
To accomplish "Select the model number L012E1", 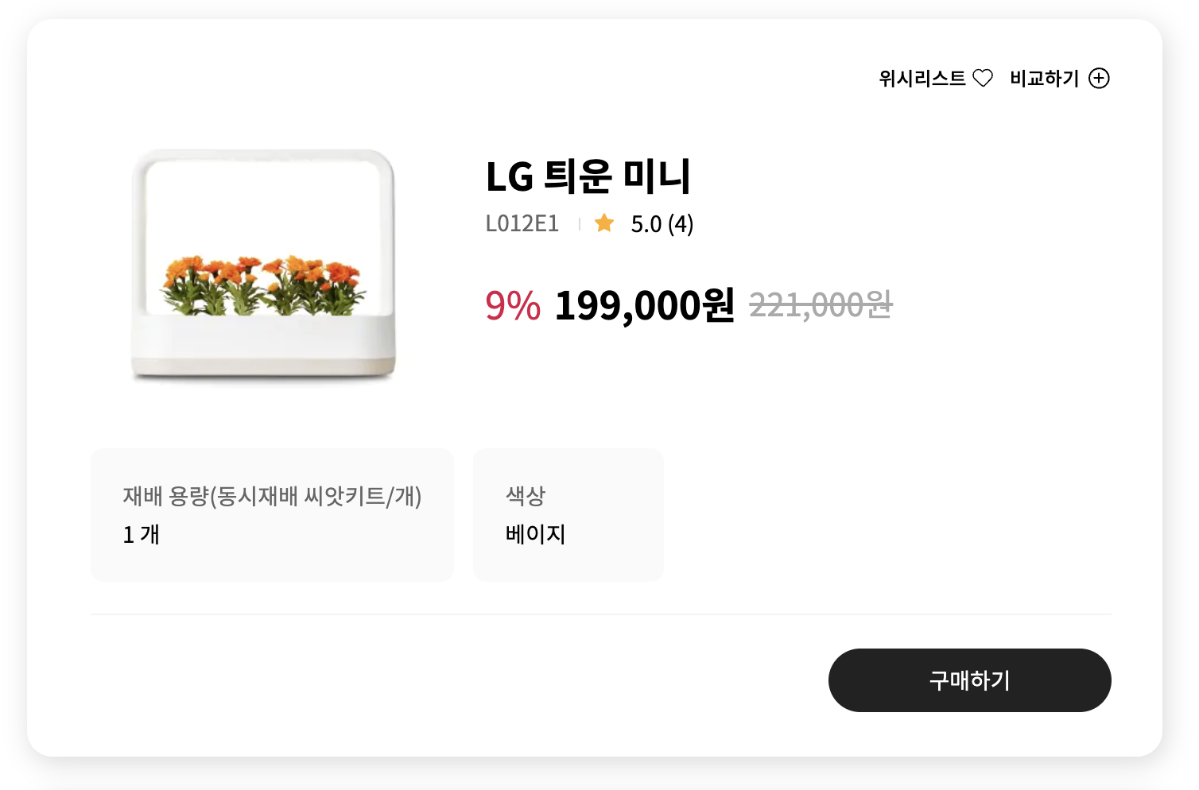I will [522, 223].
